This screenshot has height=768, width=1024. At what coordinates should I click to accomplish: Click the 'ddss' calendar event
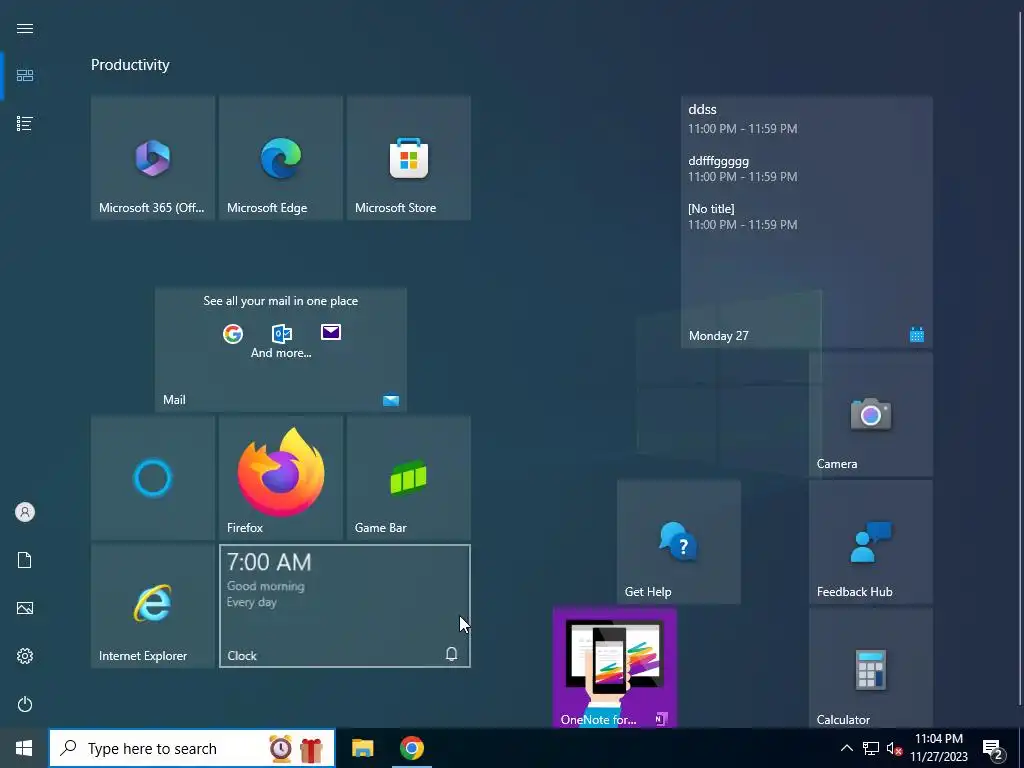click(x=743, y=118)
